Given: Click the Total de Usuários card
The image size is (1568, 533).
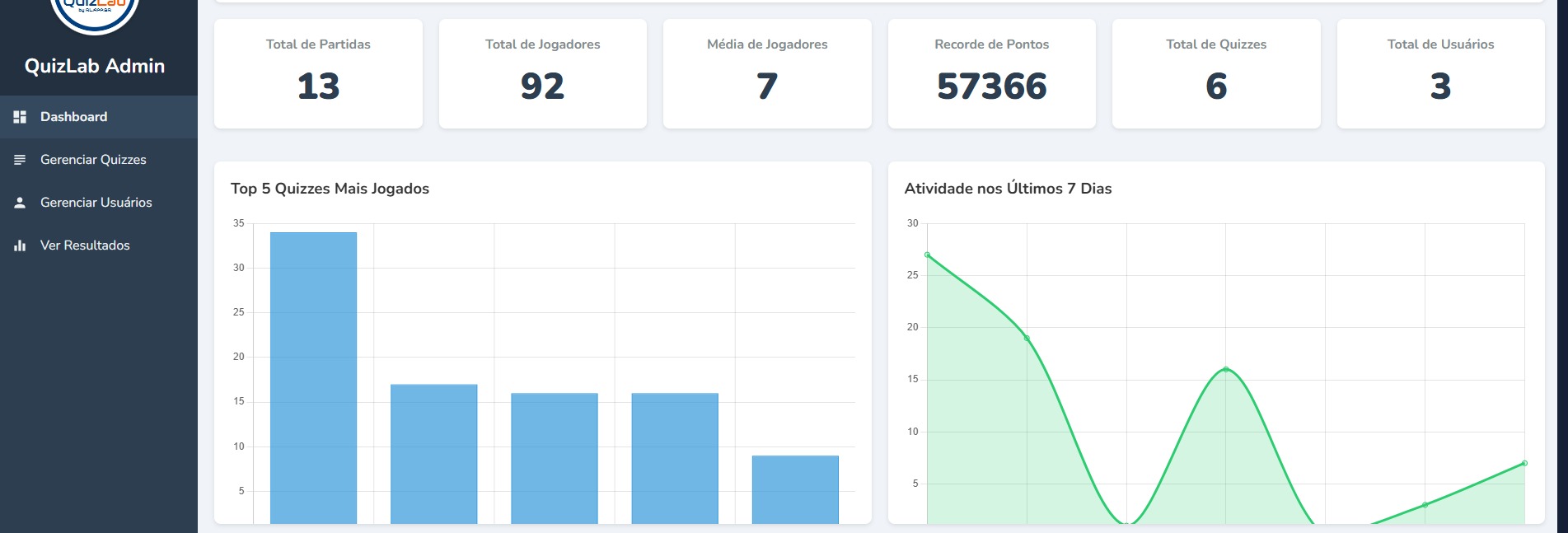Looking at the screenshot, I should (x=1440, y=73).
